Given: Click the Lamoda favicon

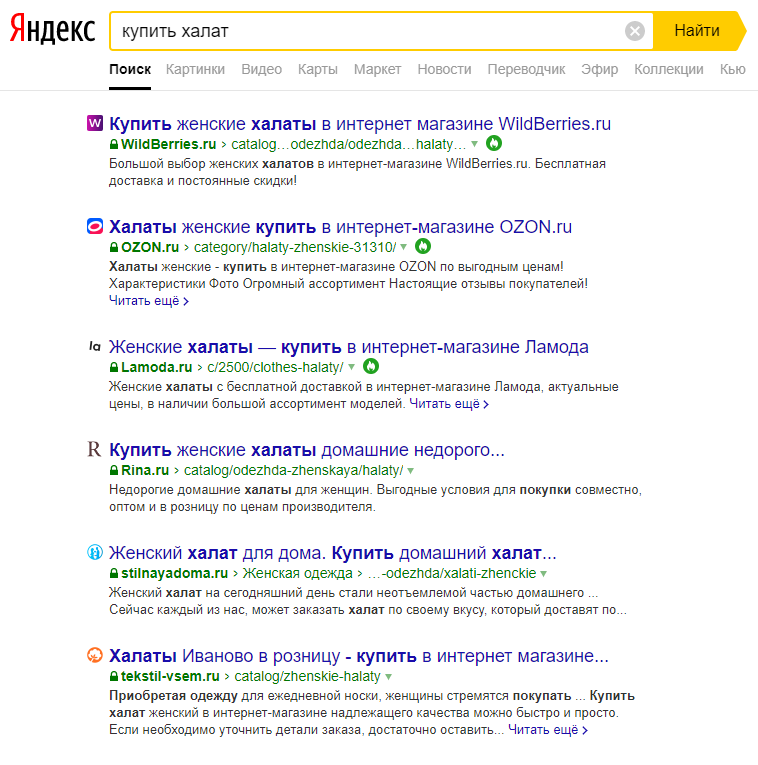Looking at the screenshot, I should [95, 346].
